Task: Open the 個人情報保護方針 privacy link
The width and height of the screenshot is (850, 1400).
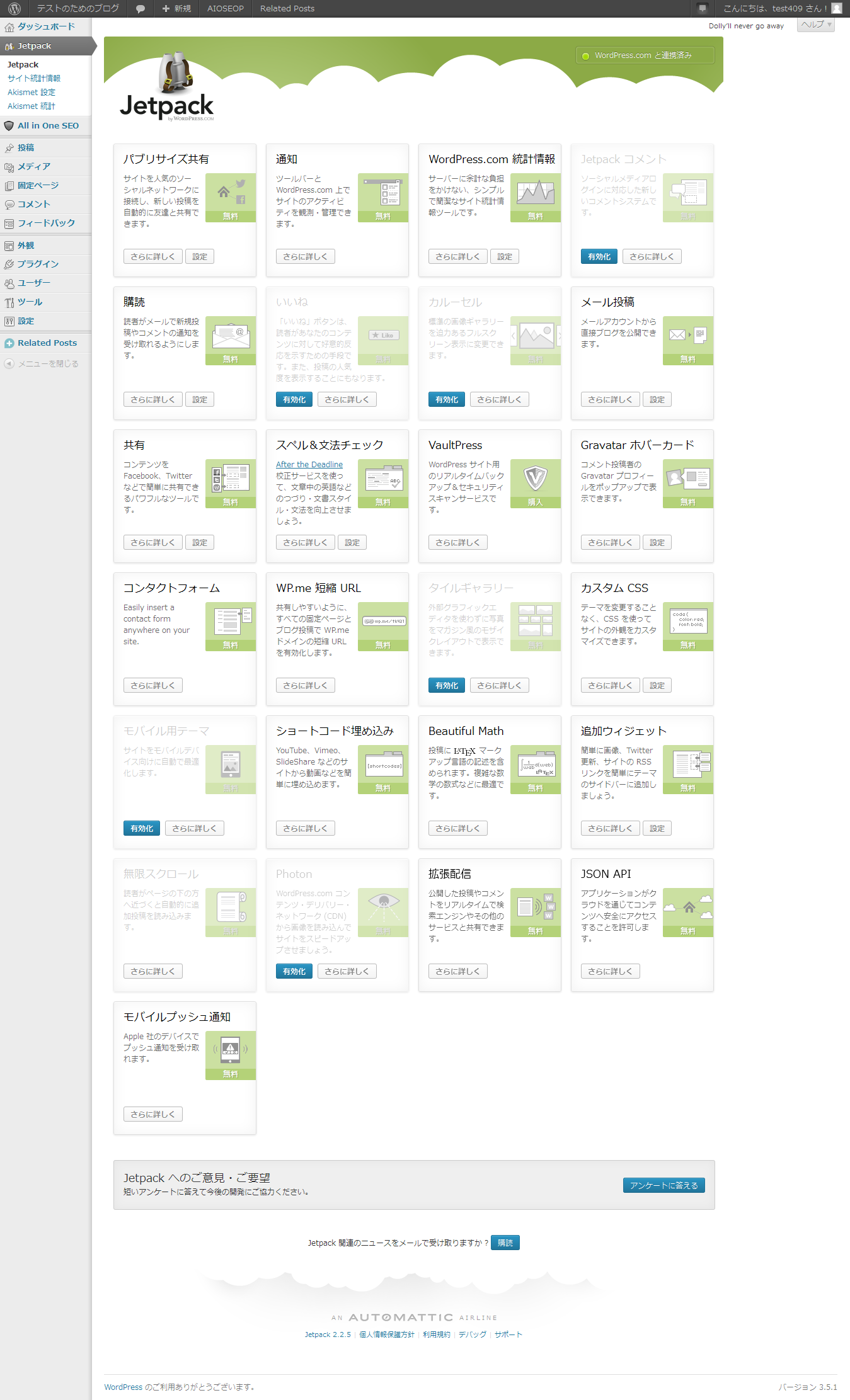Action: pyautogui.click(x=387, y=1335)
